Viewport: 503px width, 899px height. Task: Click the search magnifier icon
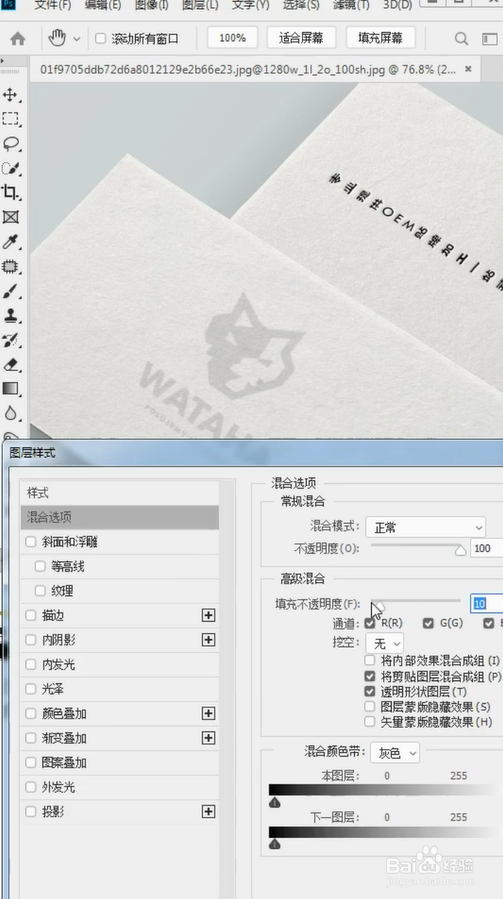click(461, 38)
